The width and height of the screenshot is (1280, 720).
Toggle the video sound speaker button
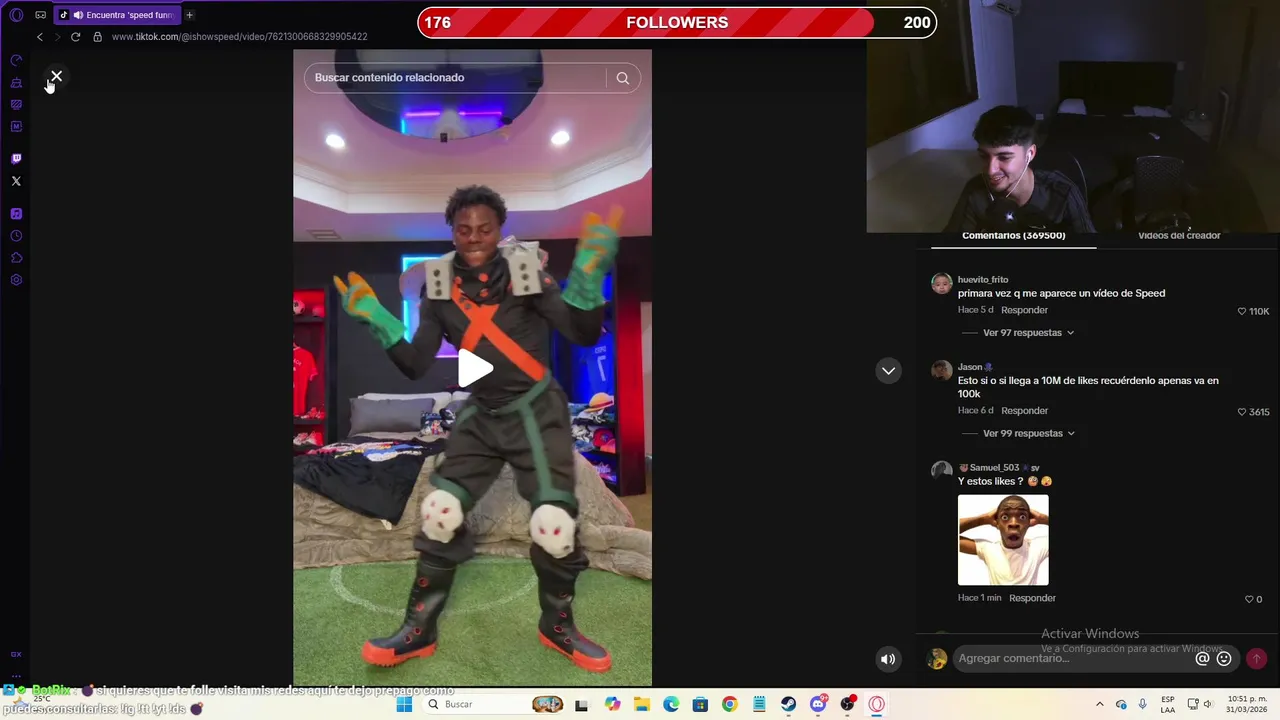click(888, 659)
